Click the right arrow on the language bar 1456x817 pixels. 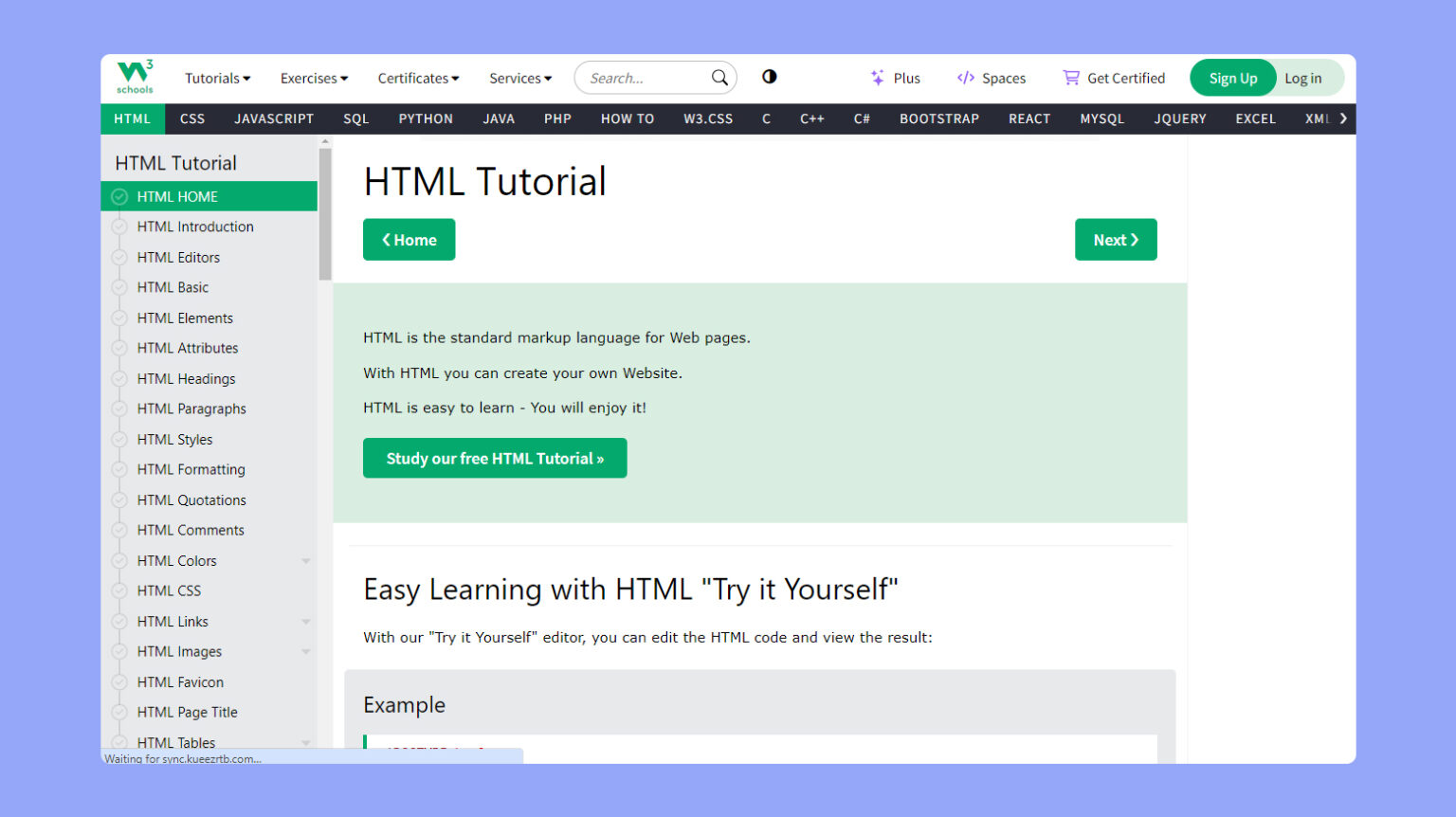click(1343, 118)
